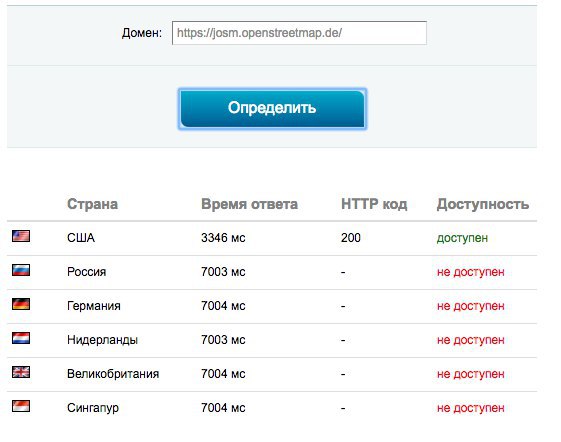Focus the Домен input field

coord(299,33)
